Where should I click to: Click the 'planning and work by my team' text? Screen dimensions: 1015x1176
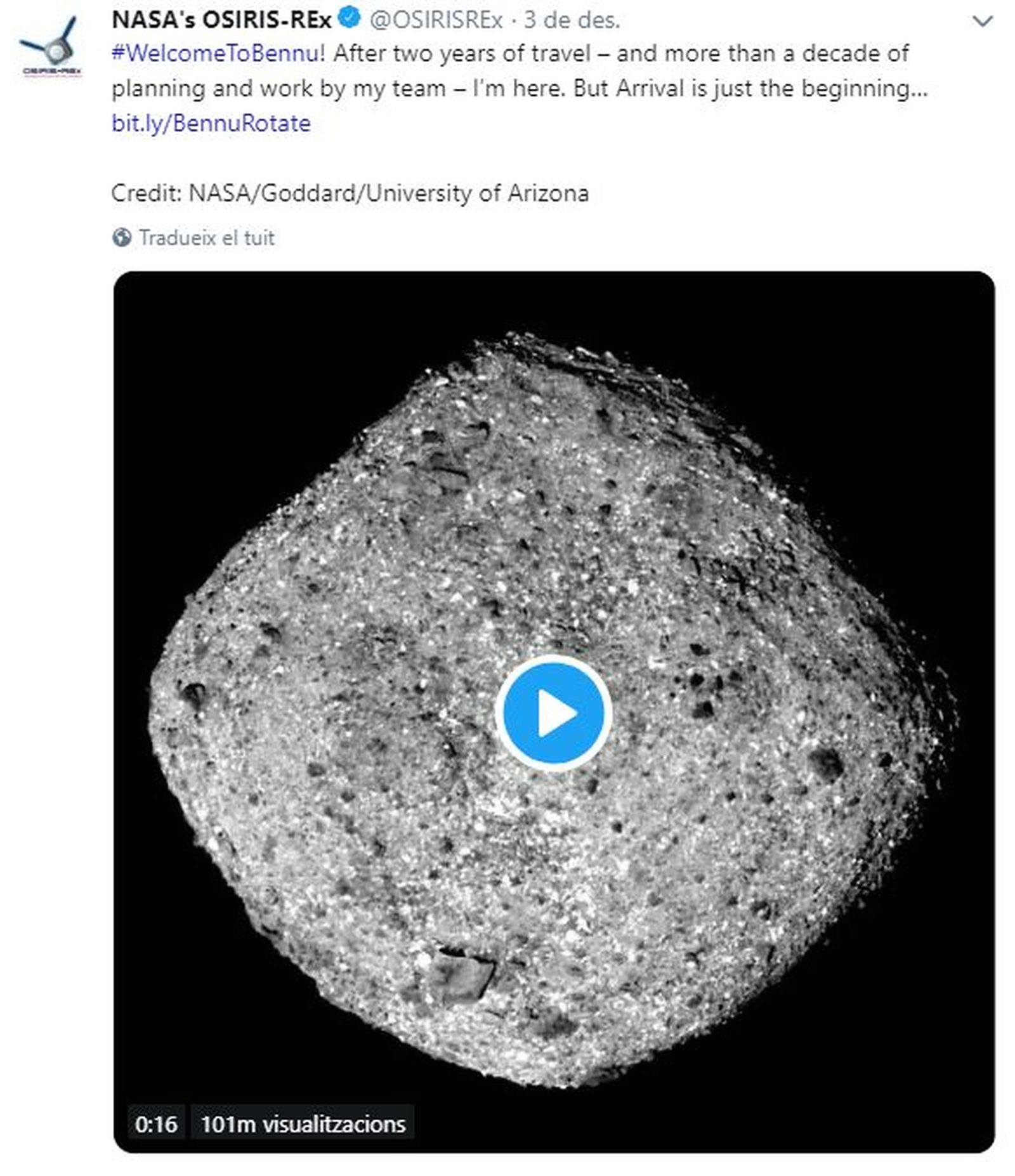click(278, 88)
